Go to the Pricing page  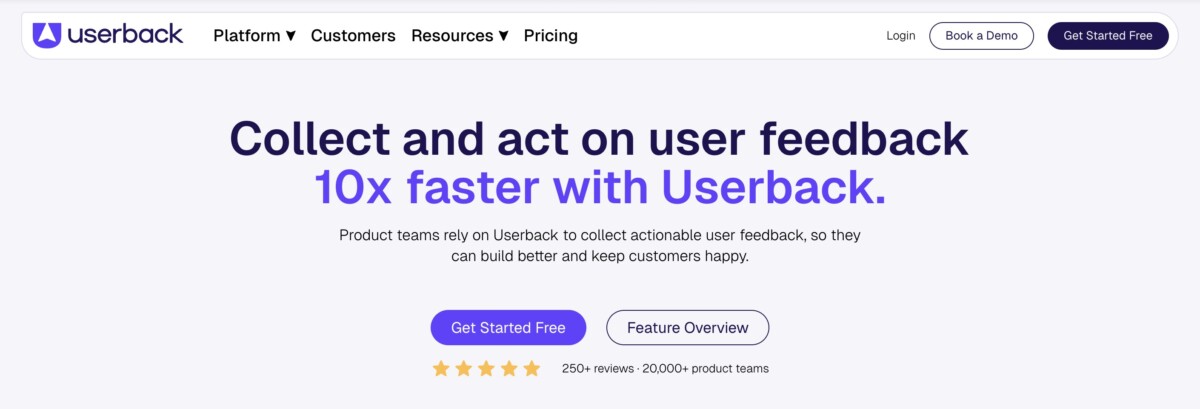(x=551, y=36)
